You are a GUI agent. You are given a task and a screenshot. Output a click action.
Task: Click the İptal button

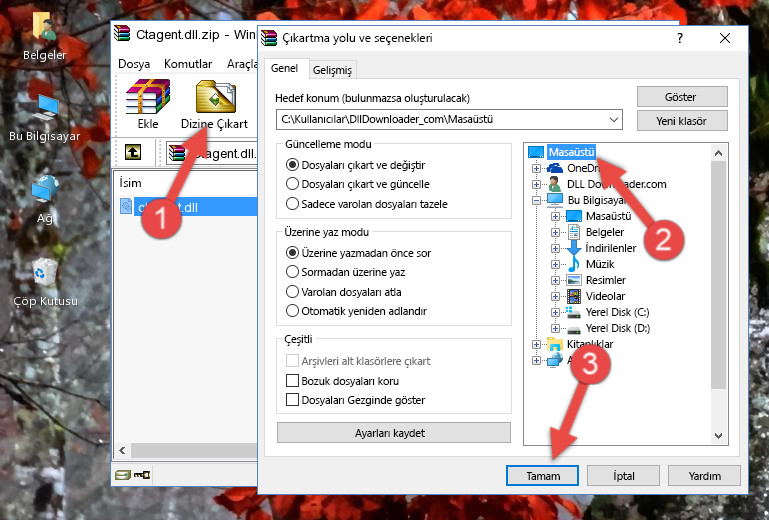click(x=623, y=475)
